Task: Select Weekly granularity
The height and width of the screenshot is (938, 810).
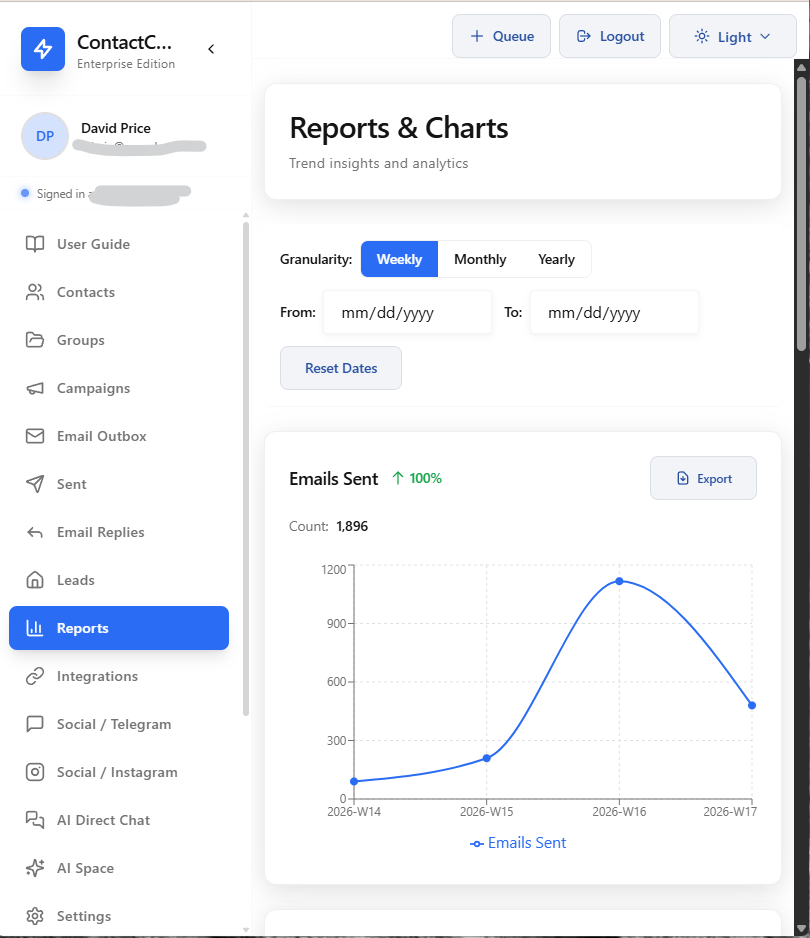Action: pos(399,259)
